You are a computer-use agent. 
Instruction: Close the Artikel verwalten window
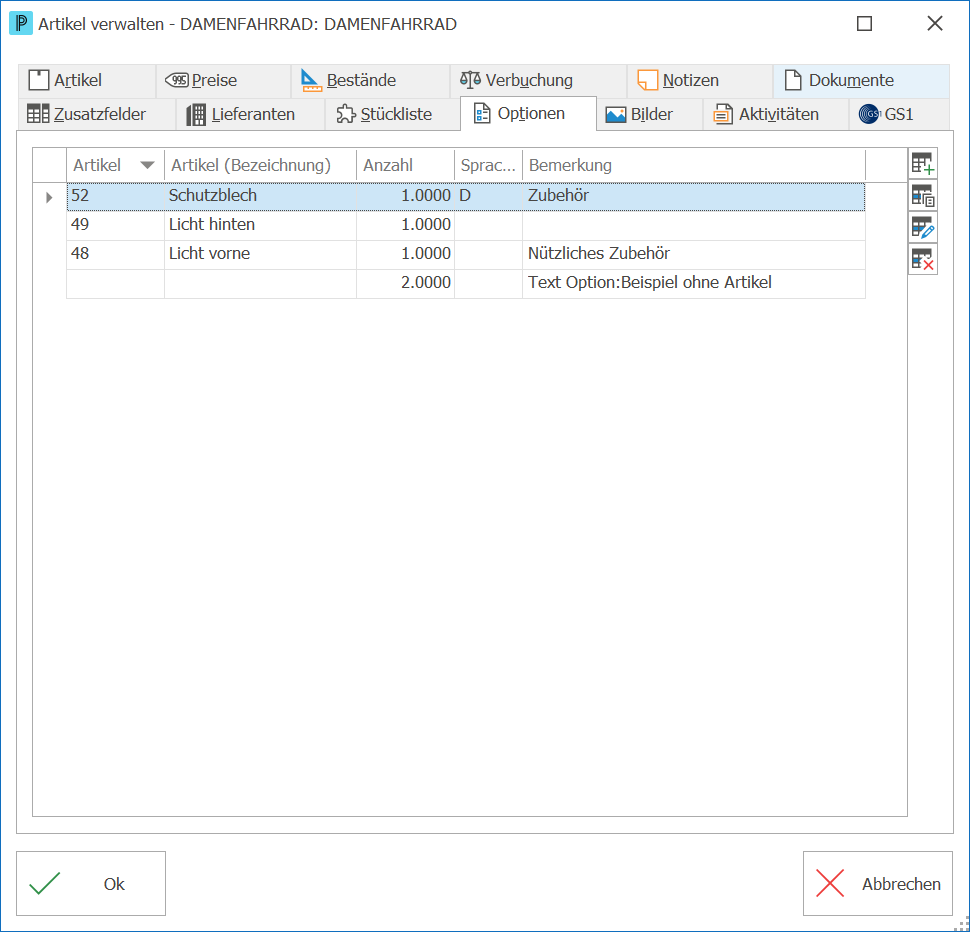935,24
